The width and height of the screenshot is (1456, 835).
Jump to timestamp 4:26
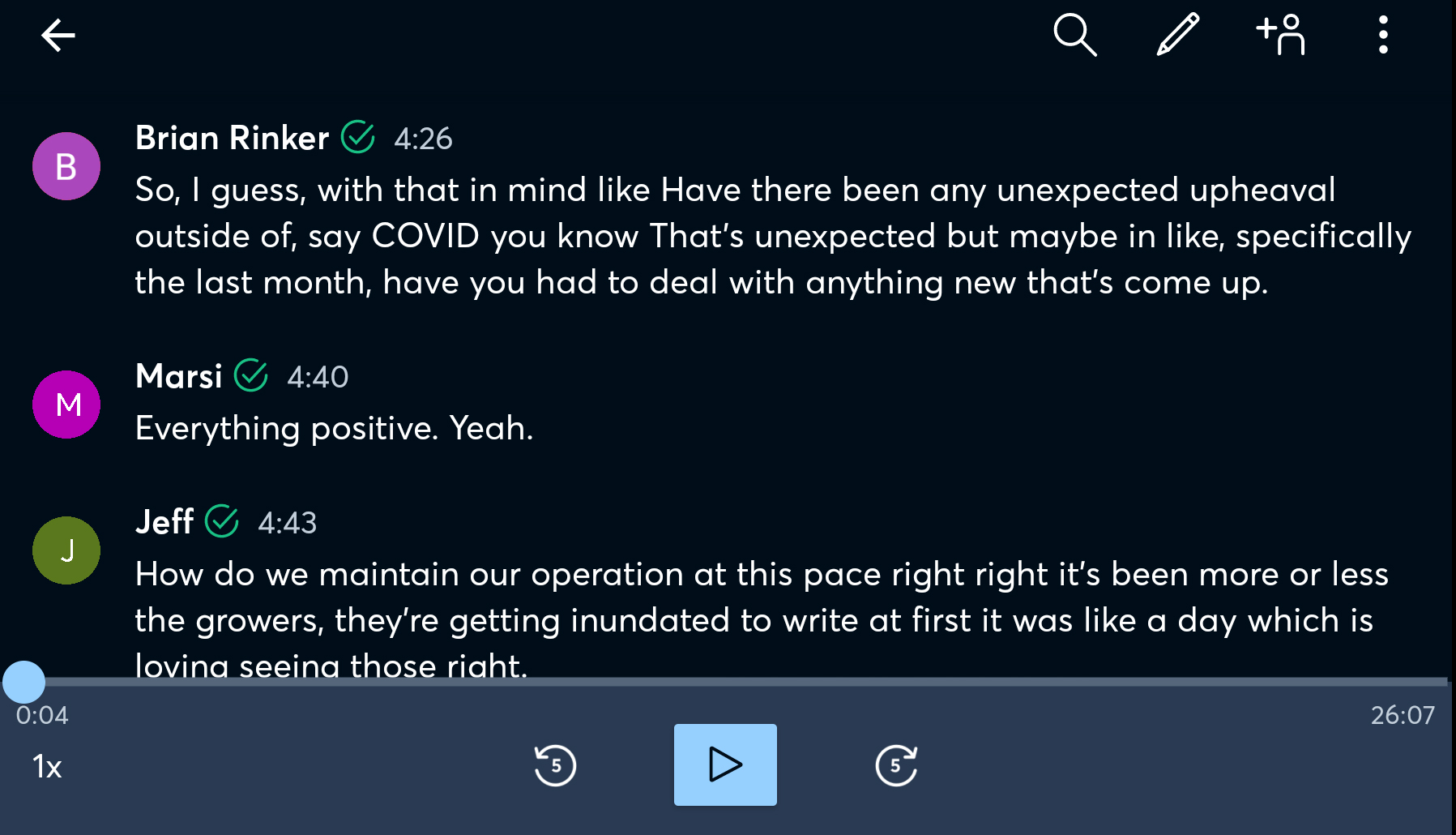(423, 139)
